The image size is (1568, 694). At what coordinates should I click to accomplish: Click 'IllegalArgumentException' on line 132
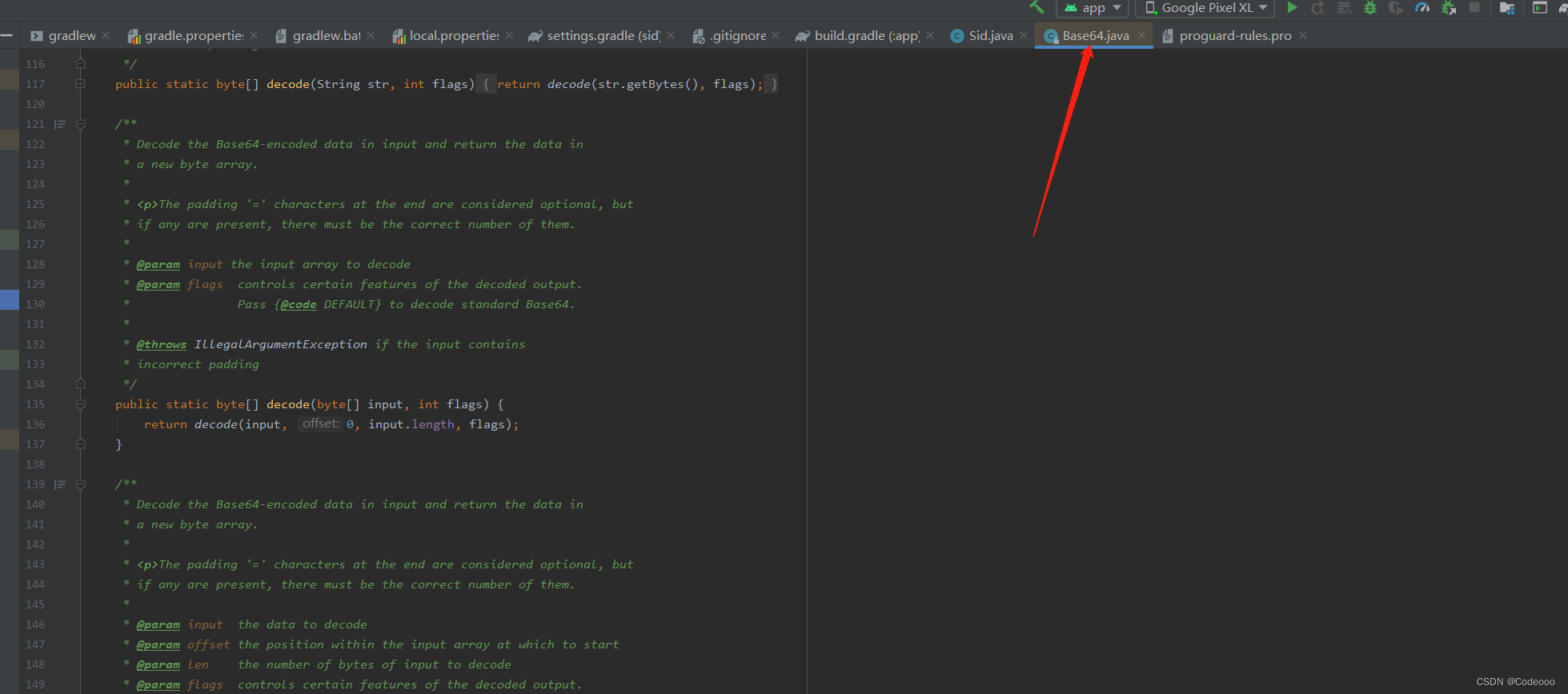click(281, 344)
